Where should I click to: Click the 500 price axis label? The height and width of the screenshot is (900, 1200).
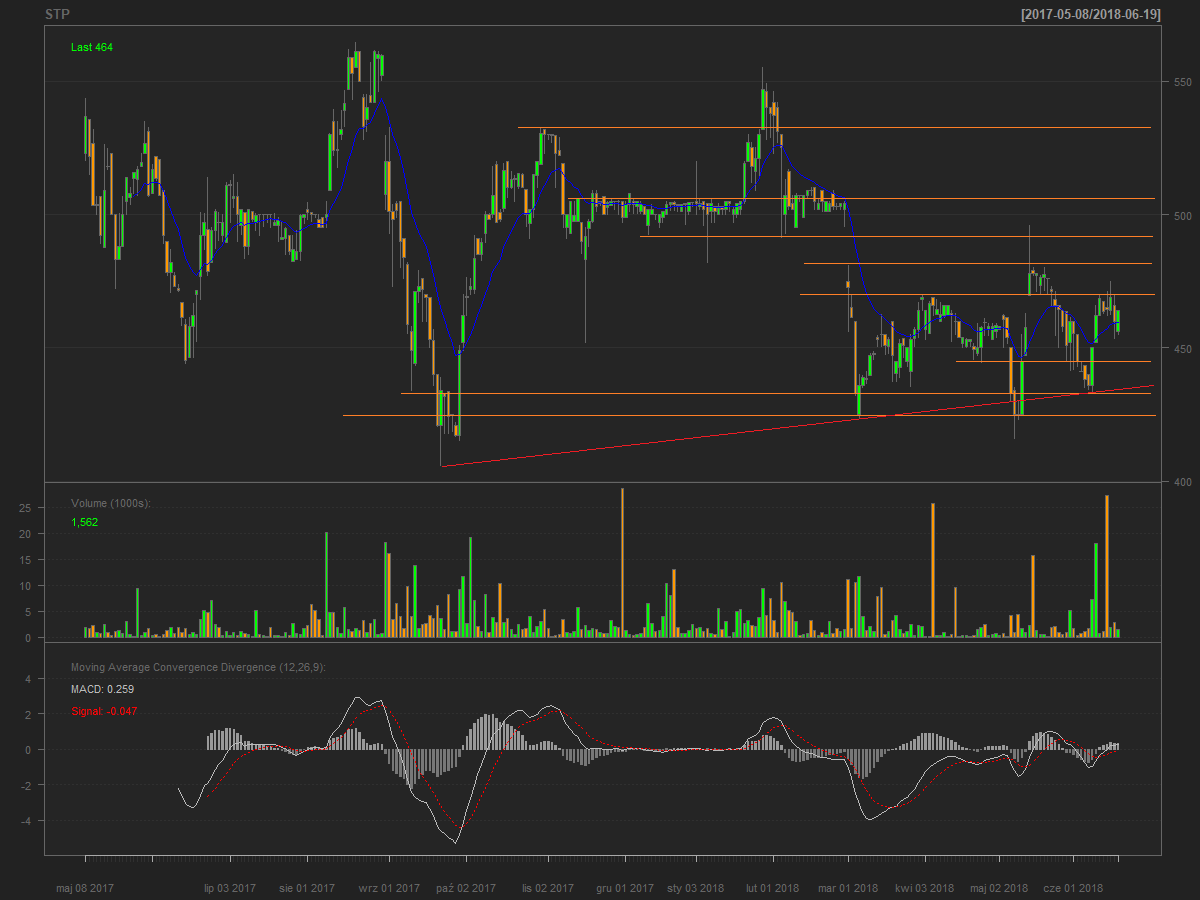(x=1184, y=215)
